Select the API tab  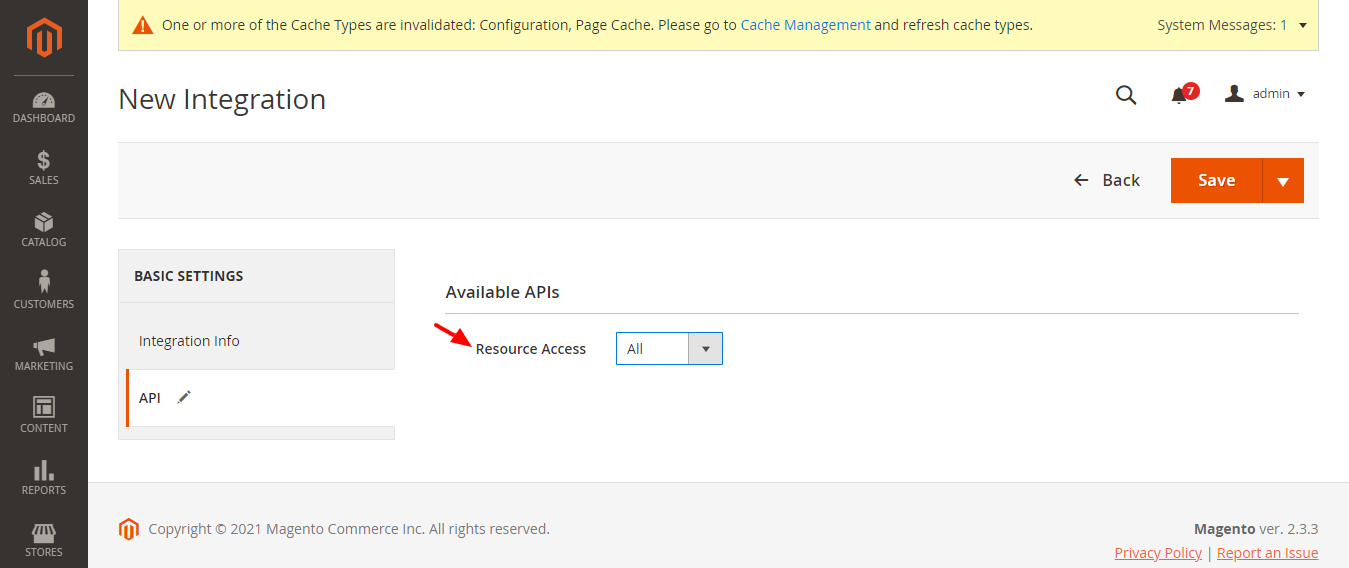(150, 398)
